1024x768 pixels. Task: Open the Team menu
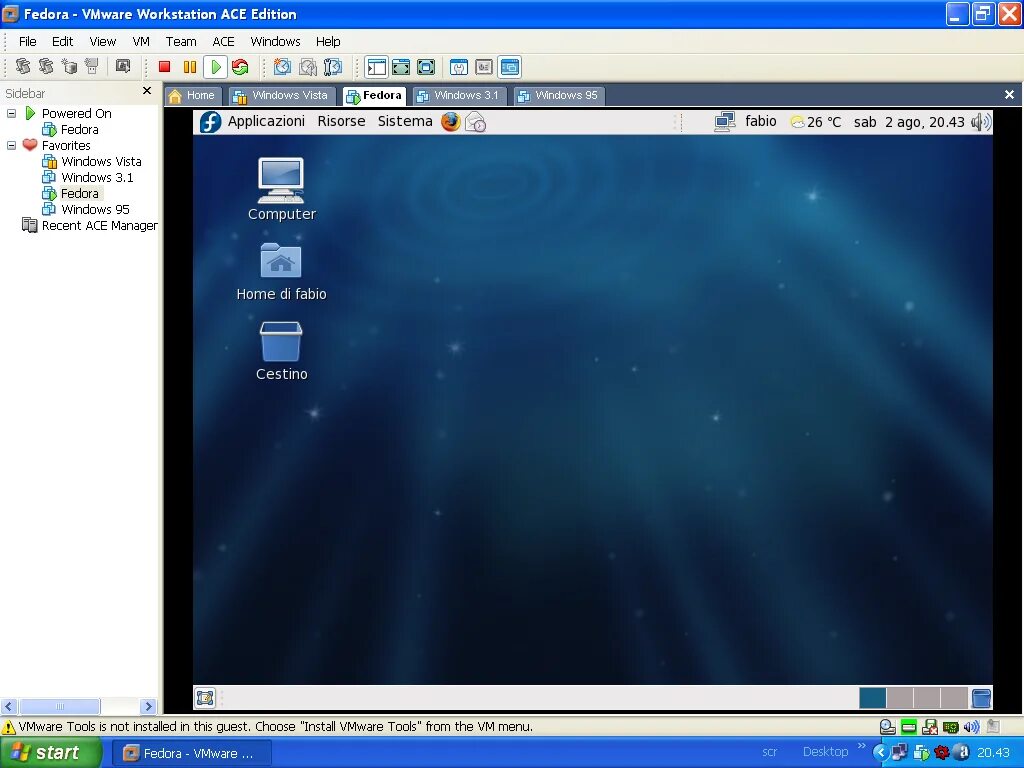[181, 41]
